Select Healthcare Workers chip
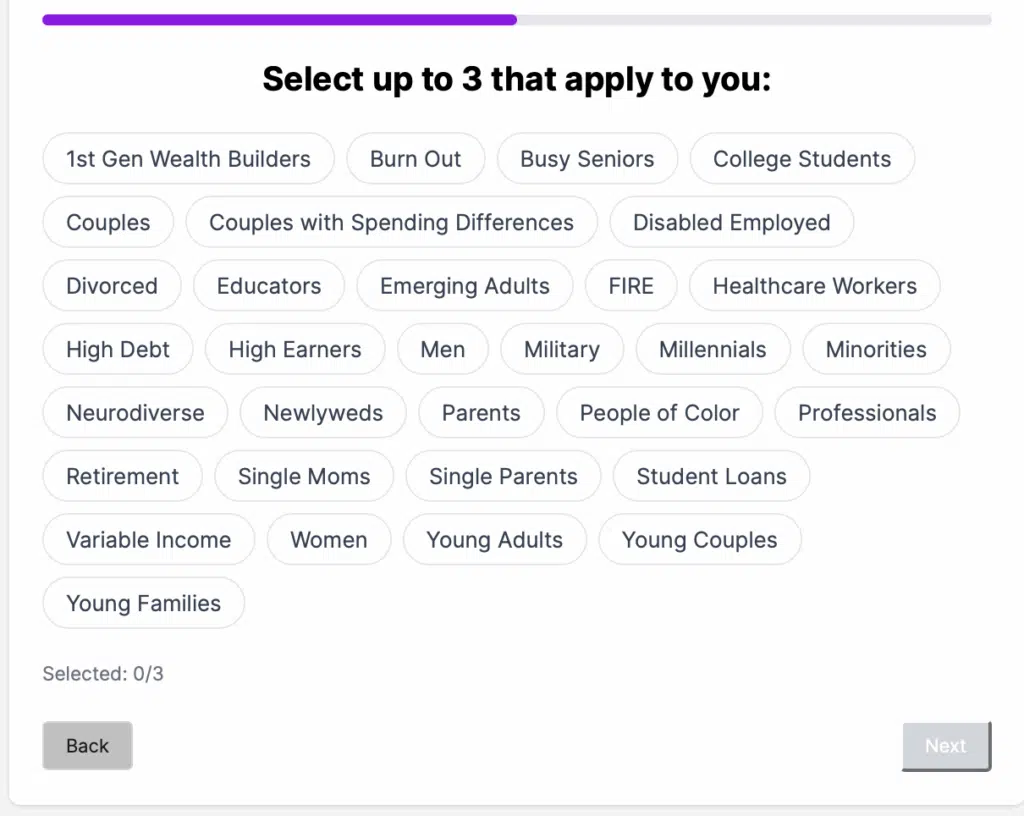The height and width of the screenshot is (816, 1024). click(x=814, y=286)
